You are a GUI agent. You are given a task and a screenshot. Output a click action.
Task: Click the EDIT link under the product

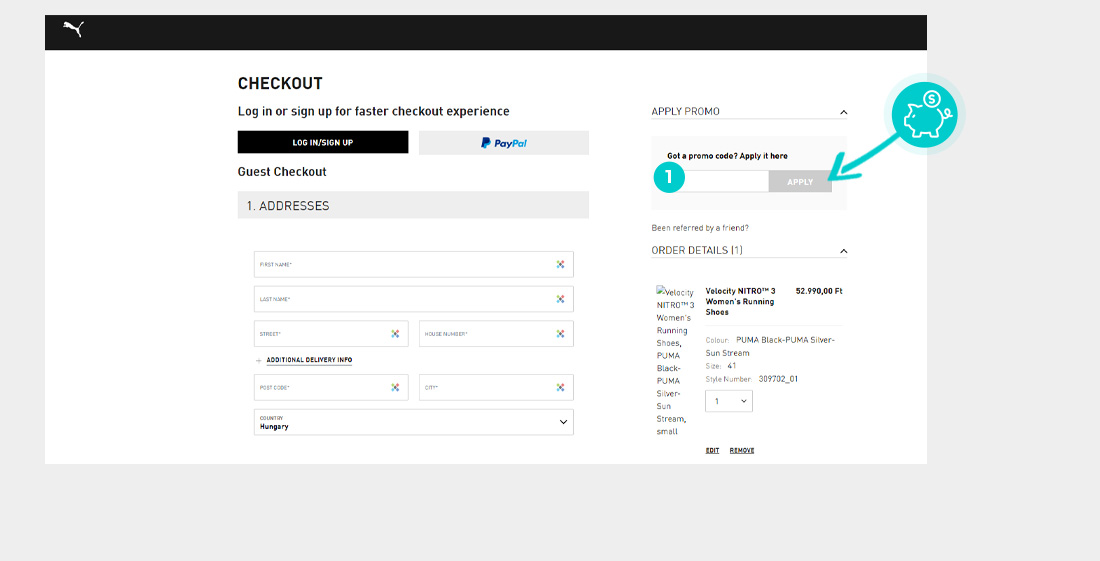point(712,450)
